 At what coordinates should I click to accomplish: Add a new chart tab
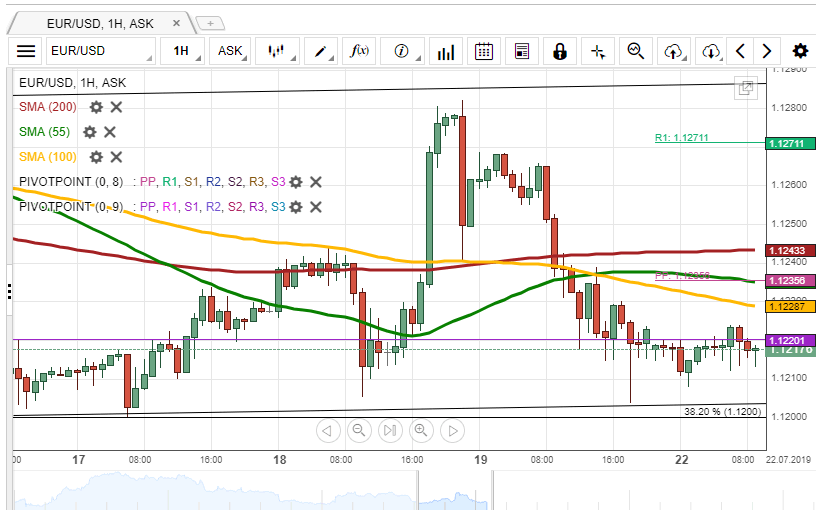[210, 23]
